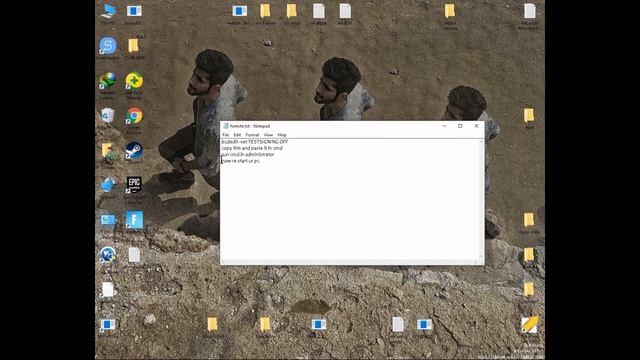Select the folder icon beside the blue S shortcut
Viewport: 640px width, 360px height.
tap(133, 45)
